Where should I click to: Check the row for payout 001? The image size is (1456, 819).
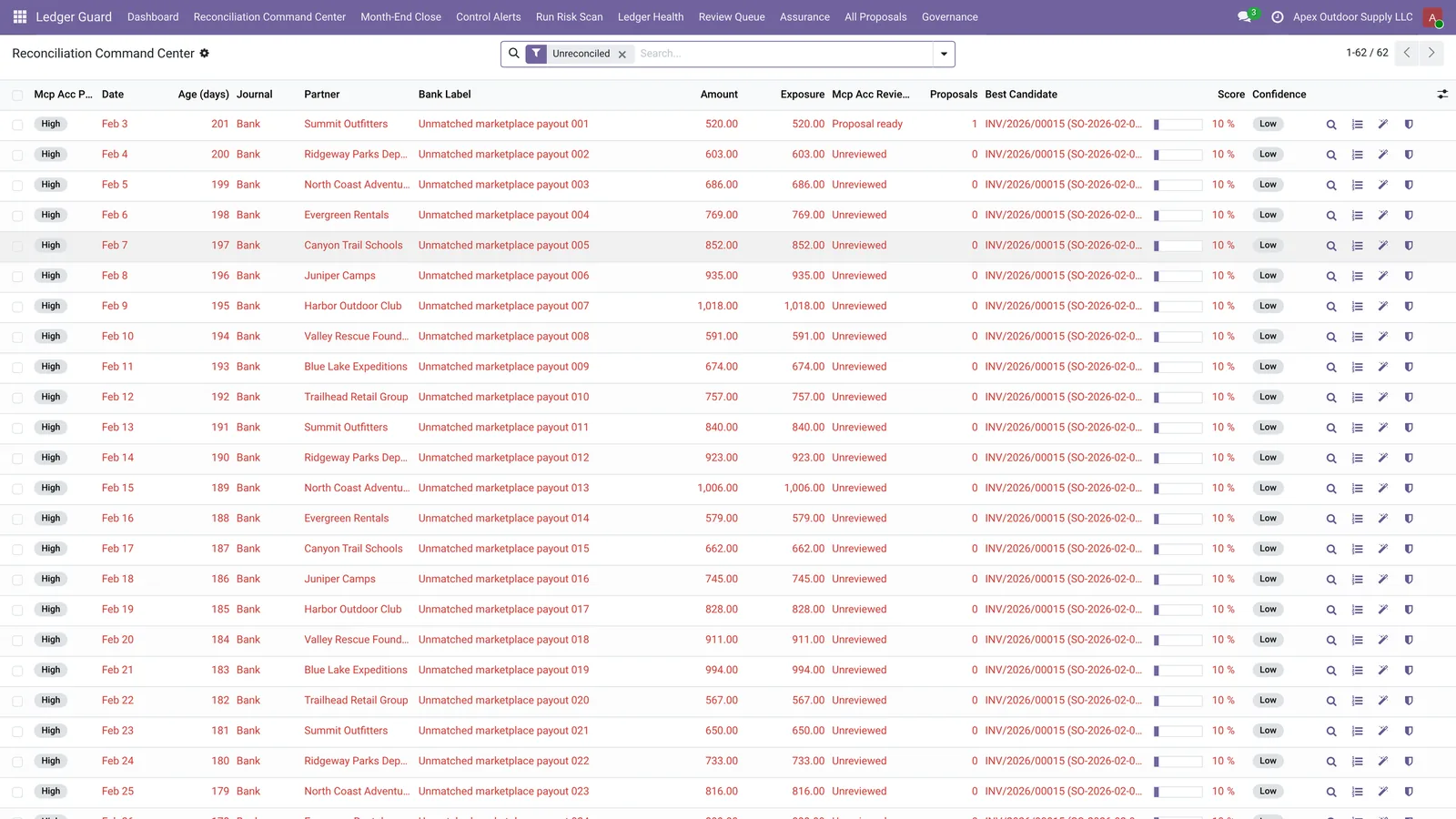tap(17, 125)
